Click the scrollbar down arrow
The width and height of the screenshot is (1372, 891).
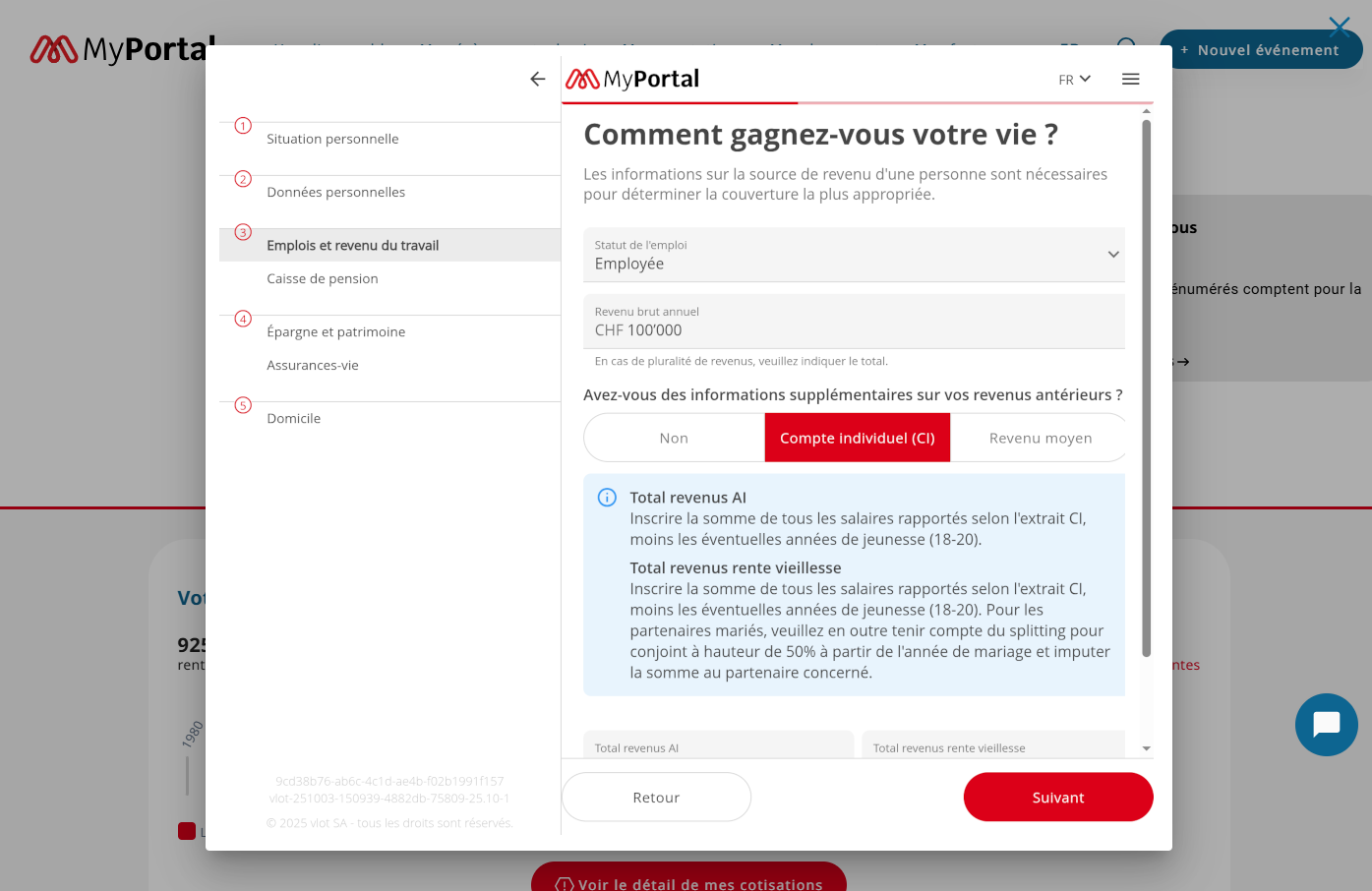(x=1146, y=748)
